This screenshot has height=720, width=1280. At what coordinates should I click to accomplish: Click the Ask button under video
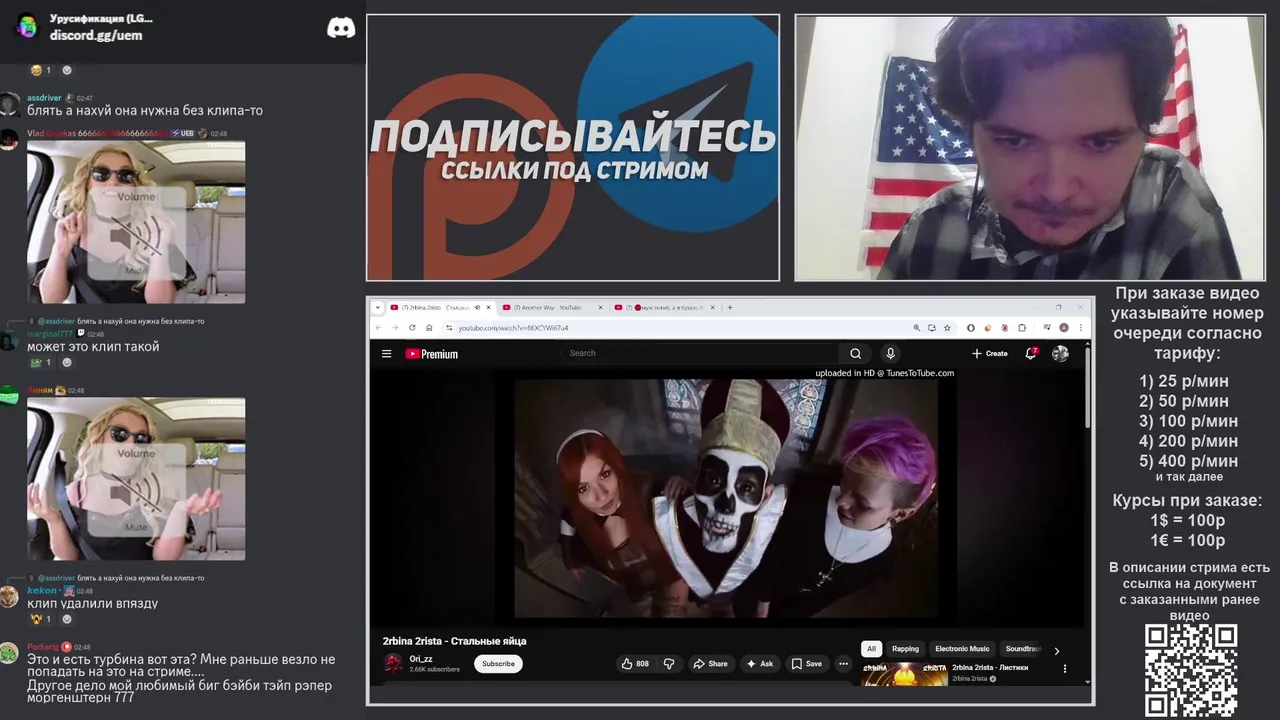pos(759,663)
